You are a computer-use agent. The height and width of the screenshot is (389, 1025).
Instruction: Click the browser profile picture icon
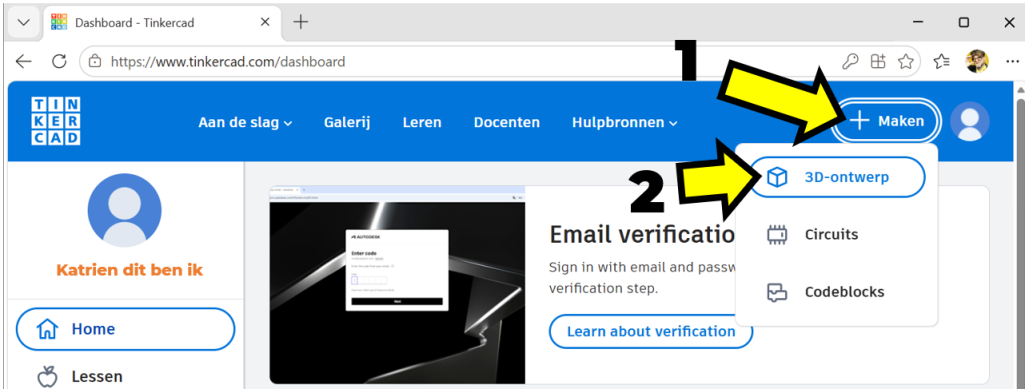coord(977,61)
